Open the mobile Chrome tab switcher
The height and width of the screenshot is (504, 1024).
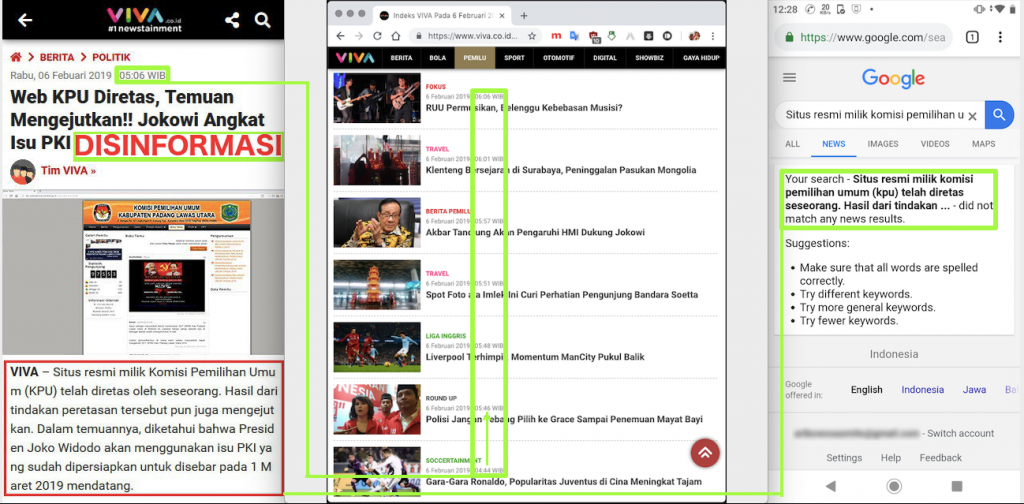tap(972, 38)
